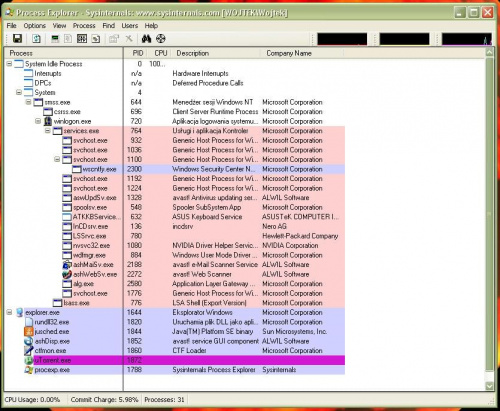Click the winlogon.exe process icon
The width and height of the screenshot is (500, 411).
coord(48,121)
